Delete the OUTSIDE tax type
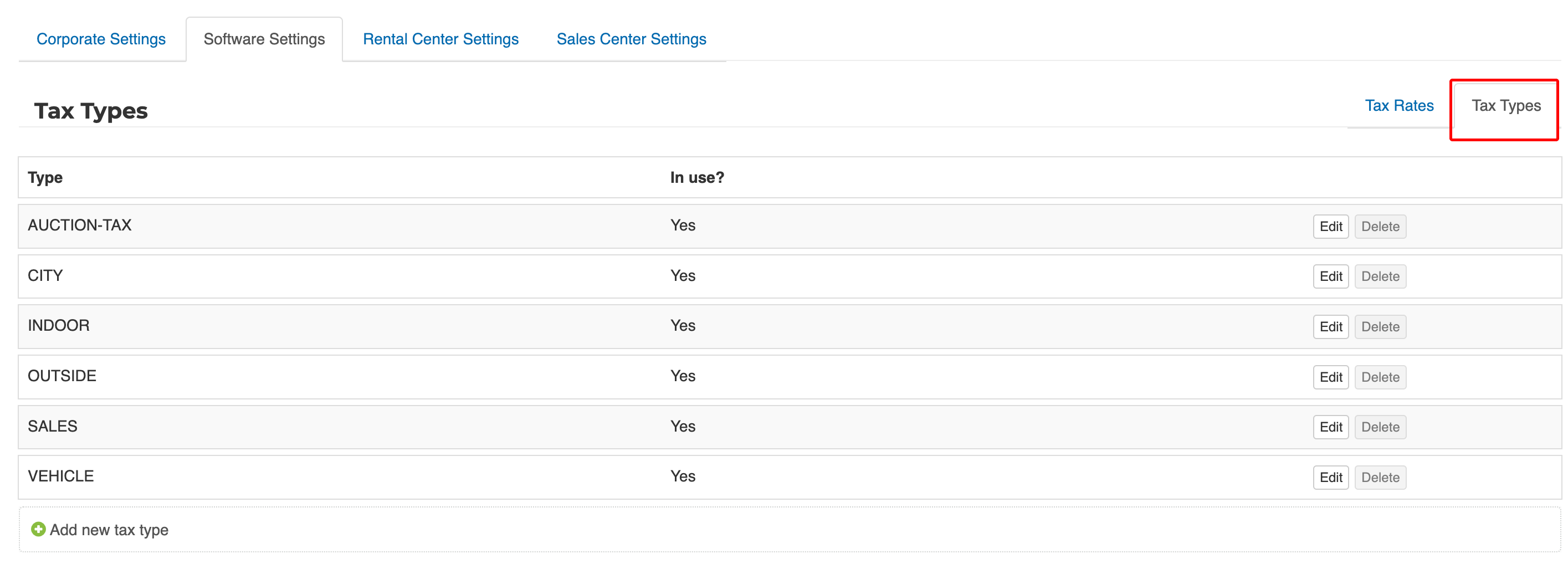The width and height of the screenshot is (1568, 564). click(1380, 377)
